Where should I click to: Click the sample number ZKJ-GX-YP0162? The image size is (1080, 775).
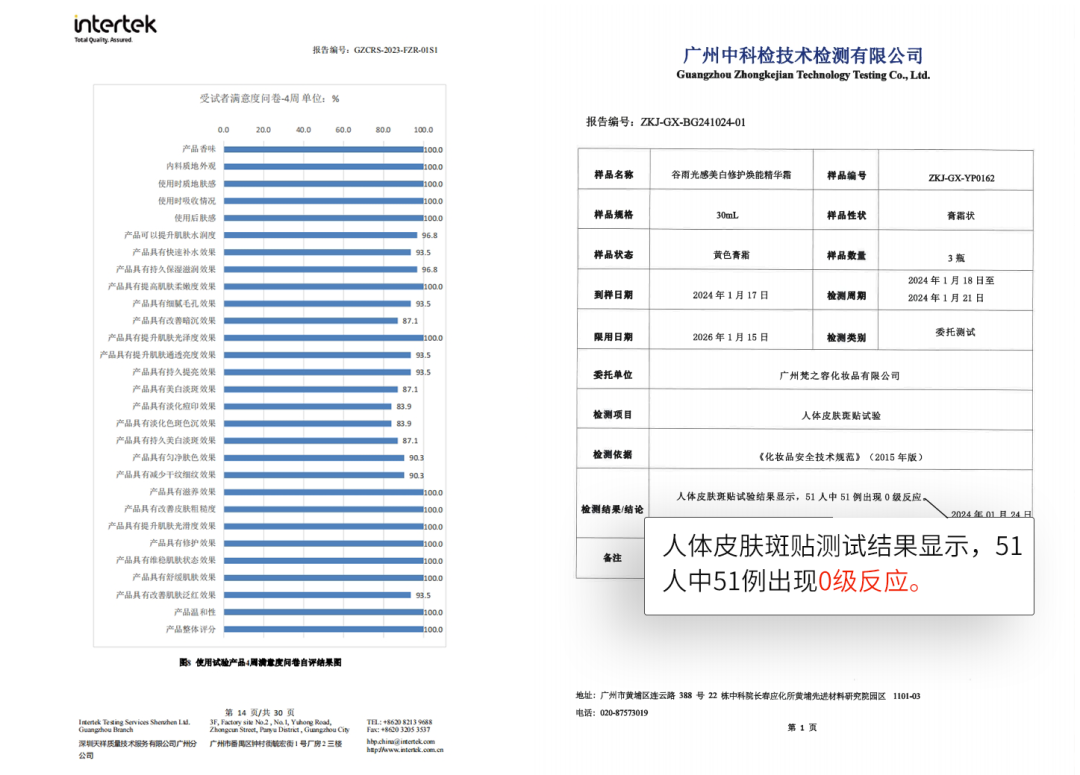(962, 178)
